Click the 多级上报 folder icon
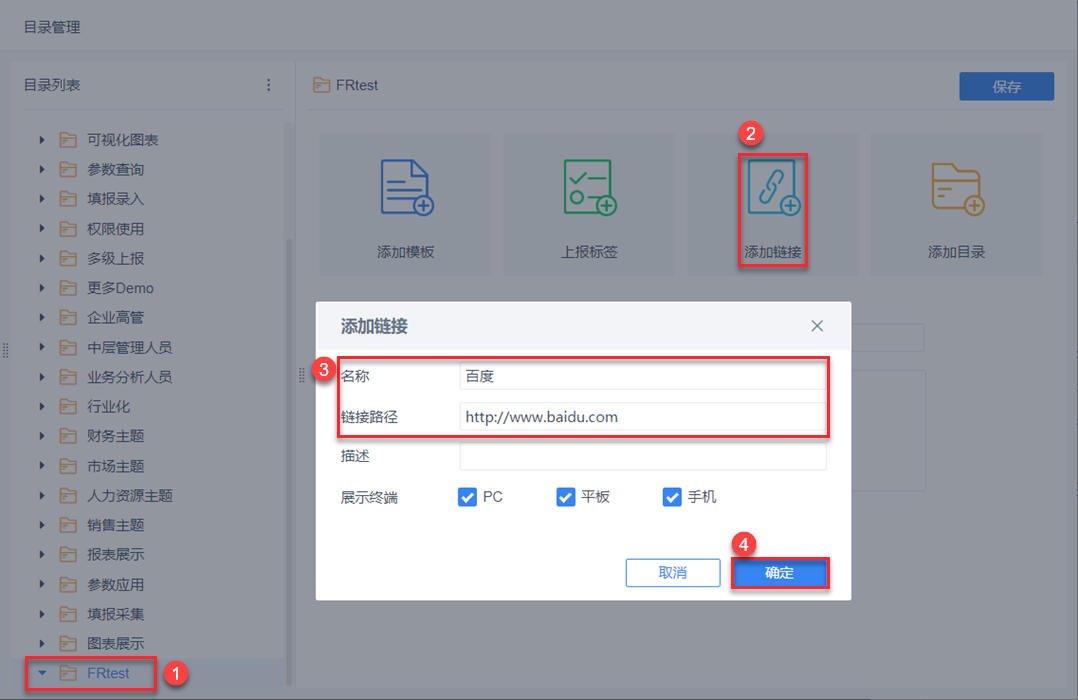1078x700 pixels. pyautogui.click(x=68, y=259)
